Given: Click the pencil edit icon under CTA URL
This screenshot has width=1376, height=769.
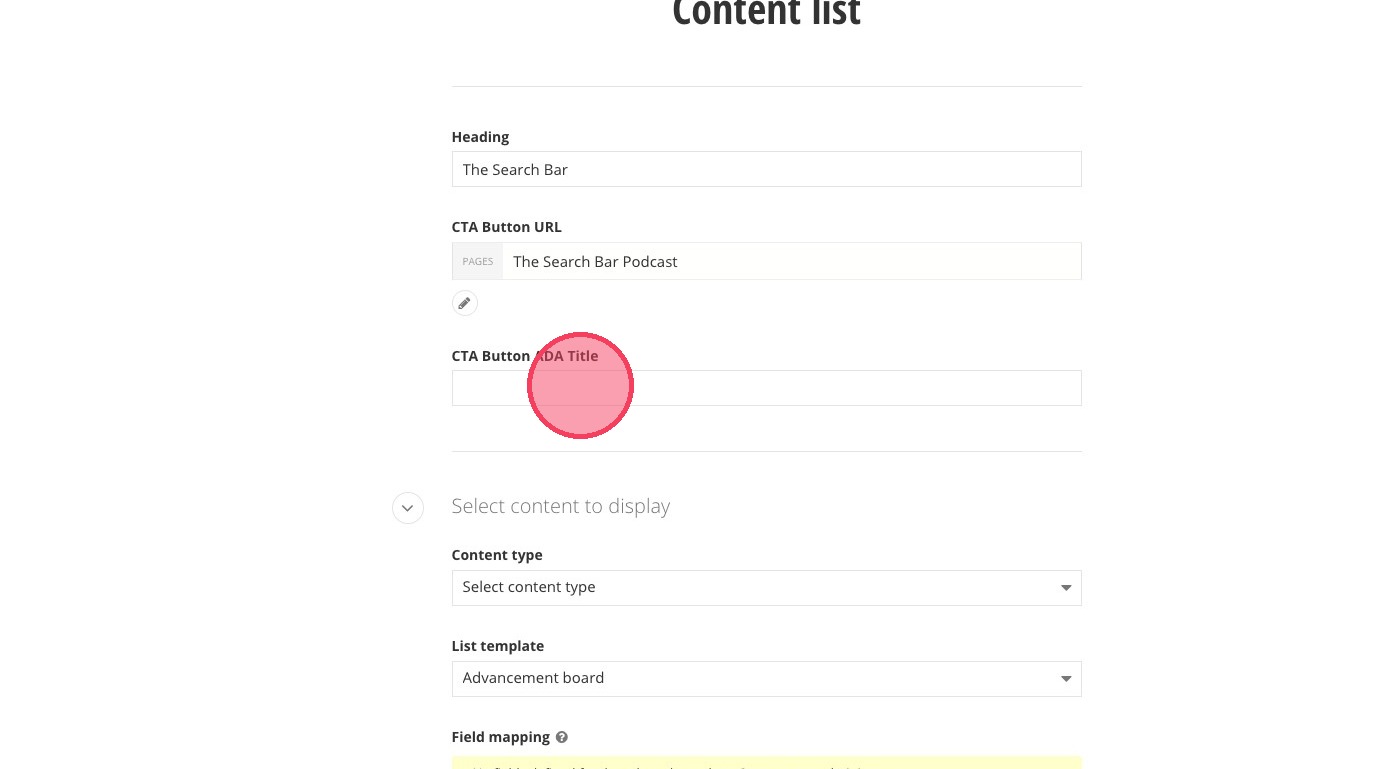Looking at the screenshot, I should click(464, 303).
